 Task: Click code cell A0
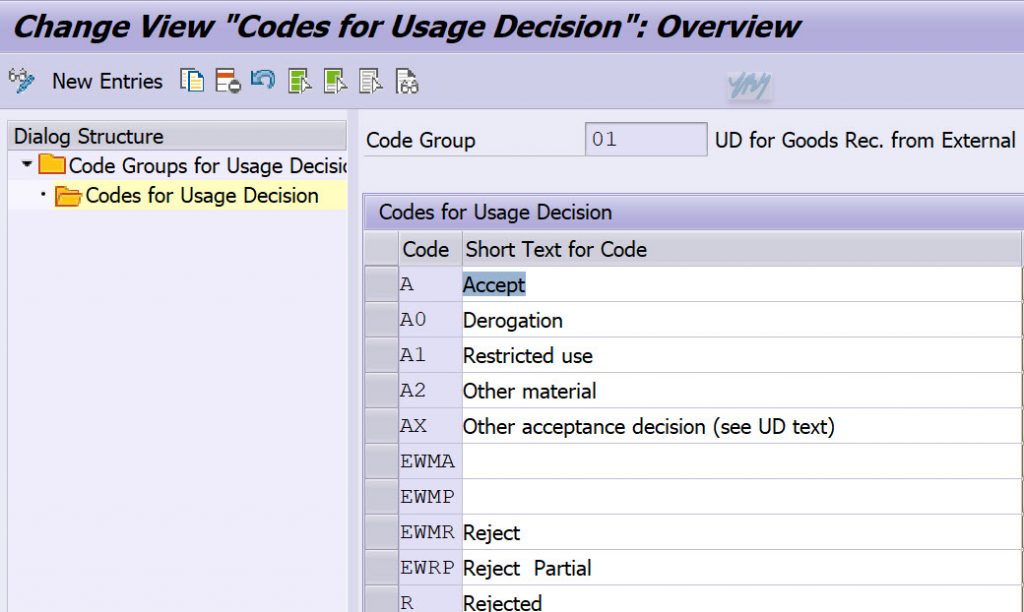click(430, 319)
